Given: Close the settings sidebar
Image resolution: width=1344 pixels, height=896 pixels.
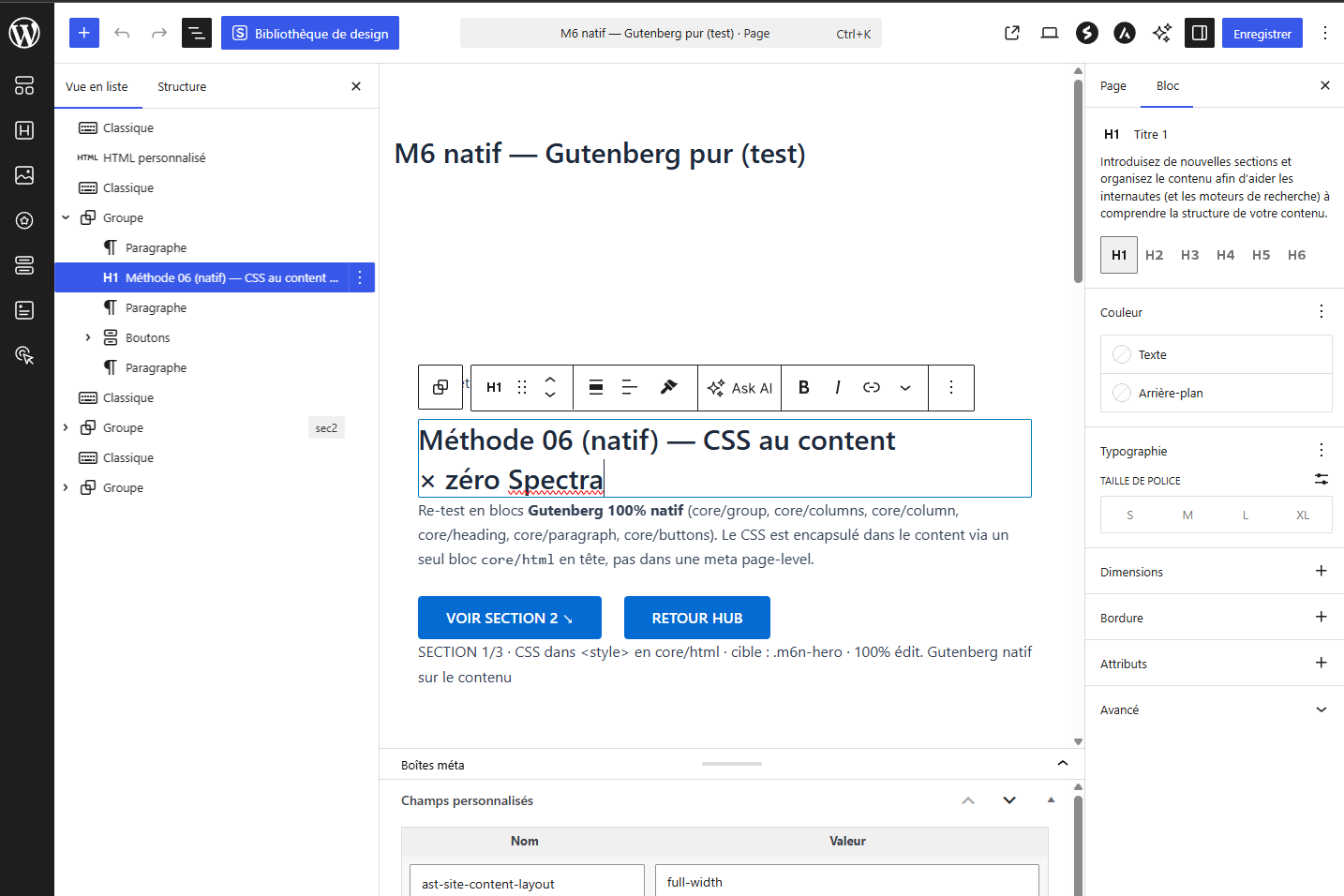Looking at the screenshot, I should [1325, 85].
